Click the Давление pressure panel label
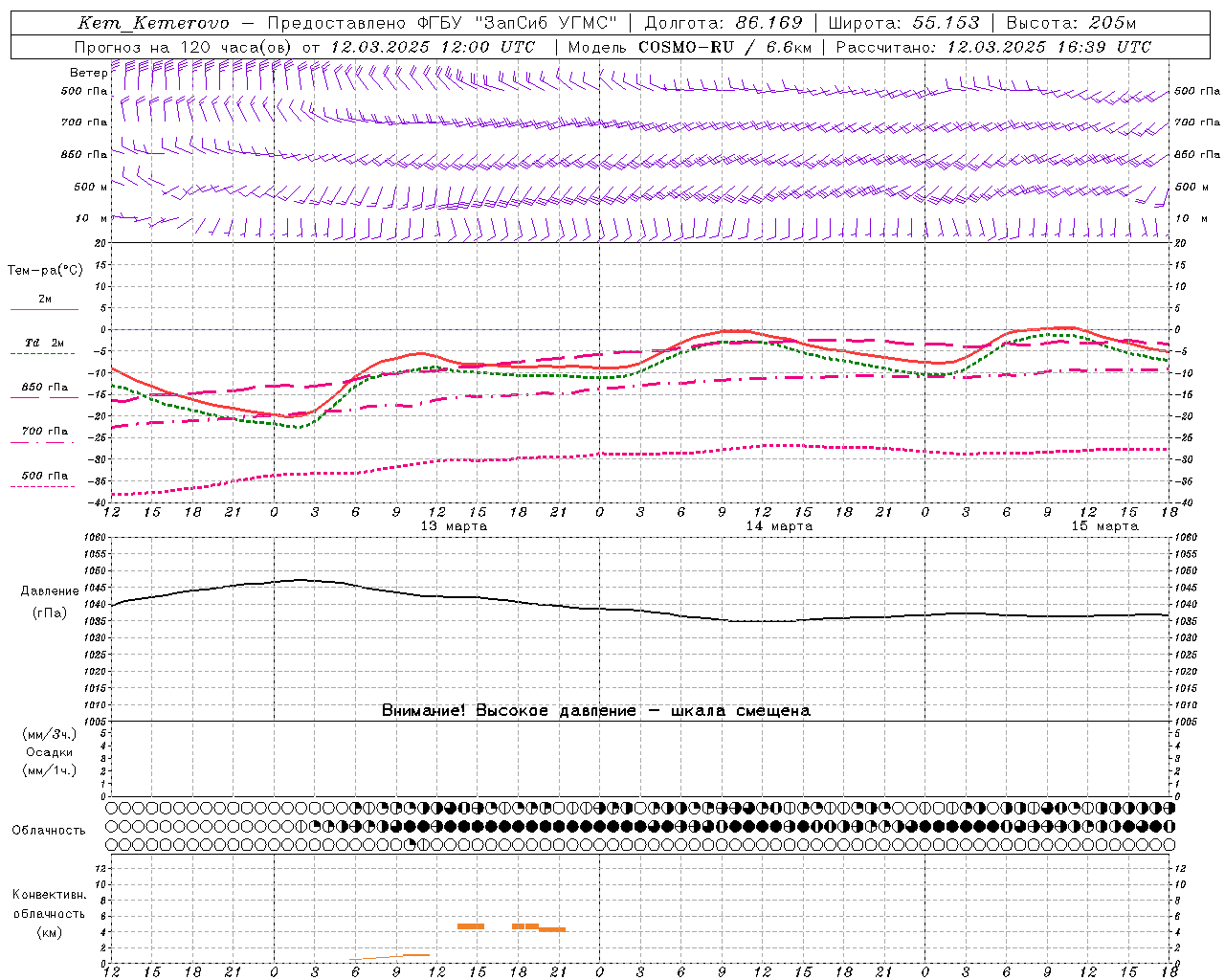Image resolution: width=1225 pixels, height=980 pixels. (50, 591)
